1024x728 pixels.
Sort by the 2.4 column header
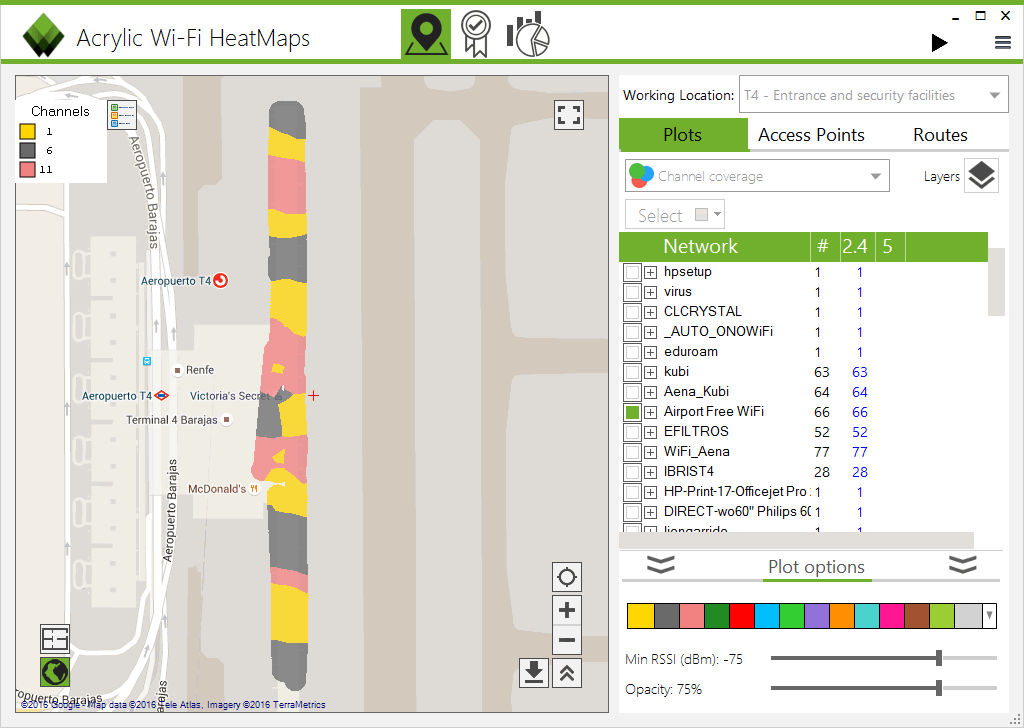click(855, 246)
